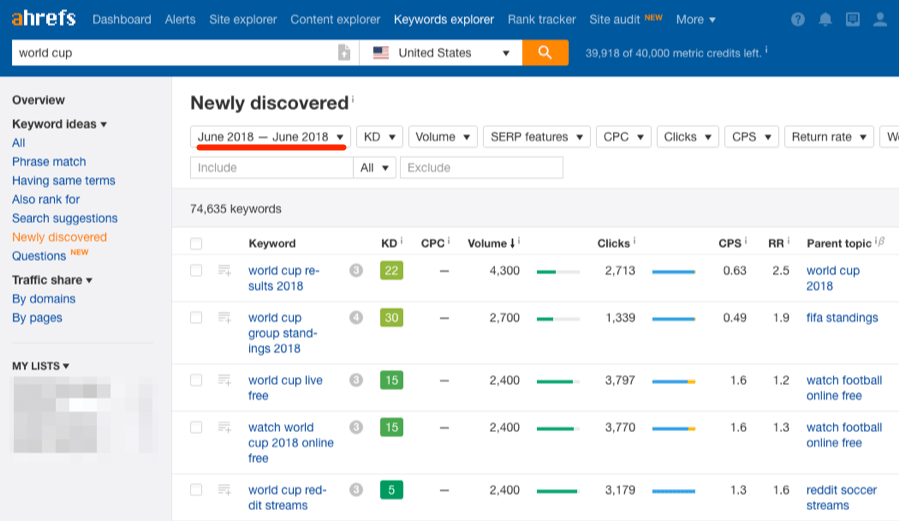Open the Phrase match sidebar link
This screenshot has height=521, width=899.
pyautogui.click(x=49, y=162)
